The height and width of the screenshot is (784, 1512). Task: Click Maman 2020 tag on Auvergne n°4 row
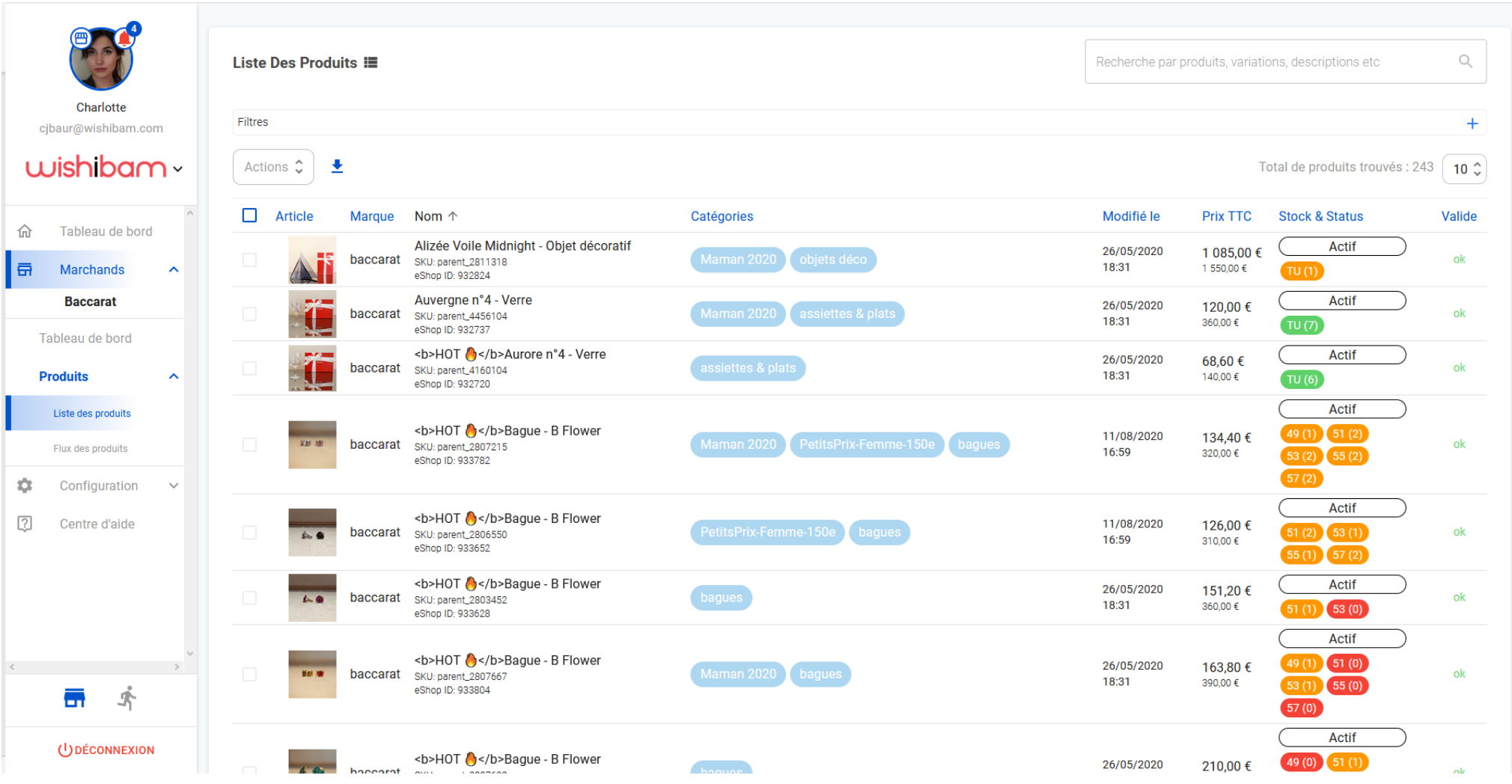(x=738, y=313)
